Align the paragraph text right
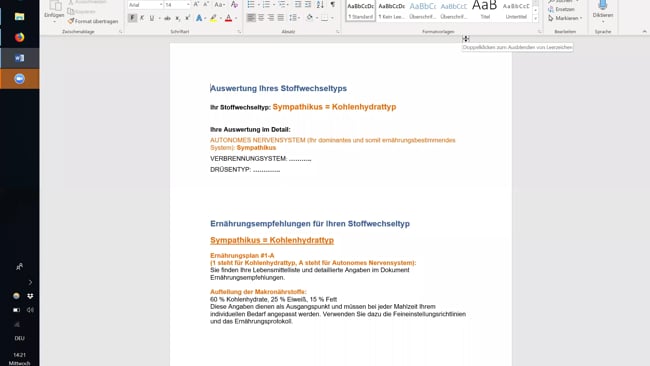 [271, 18]
